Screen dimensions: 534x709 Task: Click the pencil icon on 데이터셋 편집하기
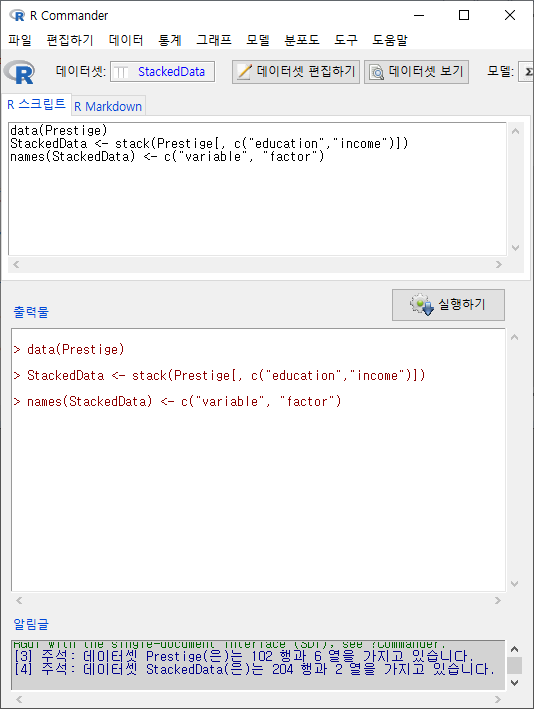point(244,72)
